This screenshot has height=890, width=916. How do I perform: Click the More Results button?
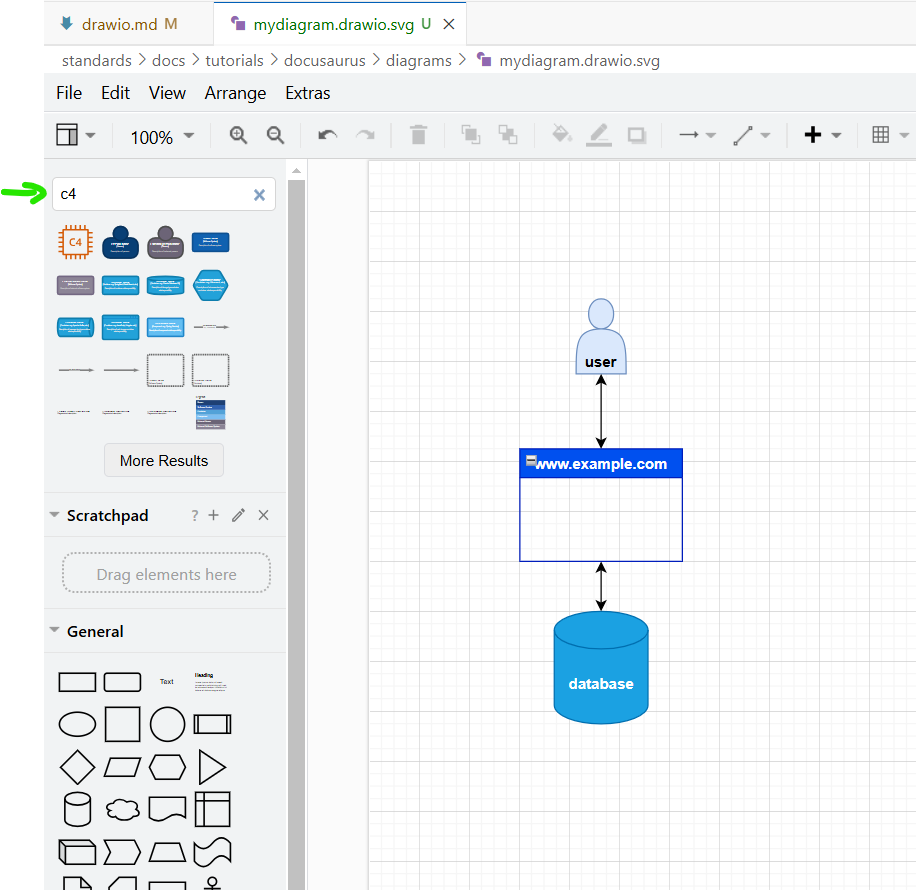click(x=164, y=461)
